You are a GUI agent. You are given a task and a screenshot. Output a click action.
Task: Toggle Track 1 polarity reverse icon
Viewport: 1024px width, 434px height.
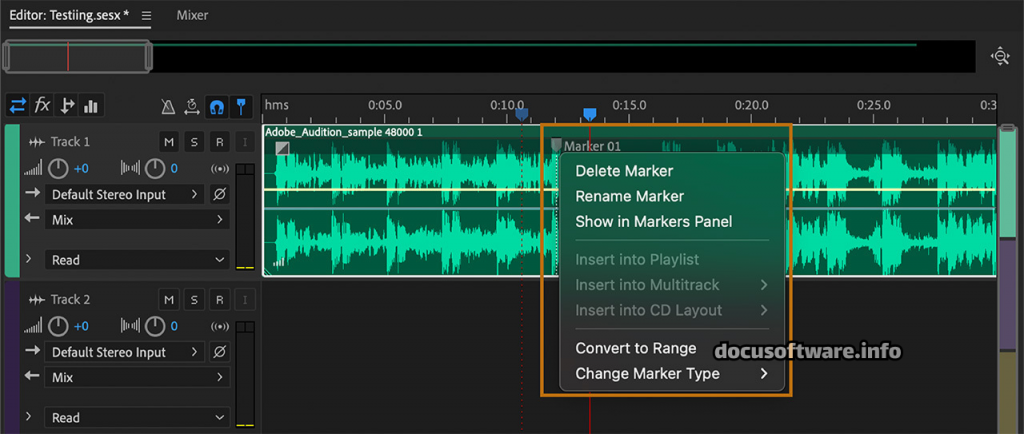click(220, 194)
